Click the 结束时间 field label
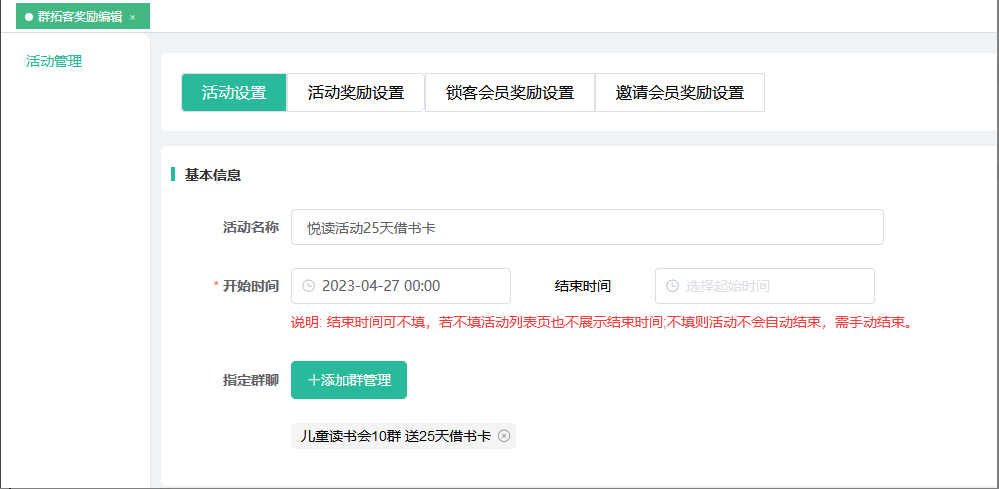 [583, 286]
